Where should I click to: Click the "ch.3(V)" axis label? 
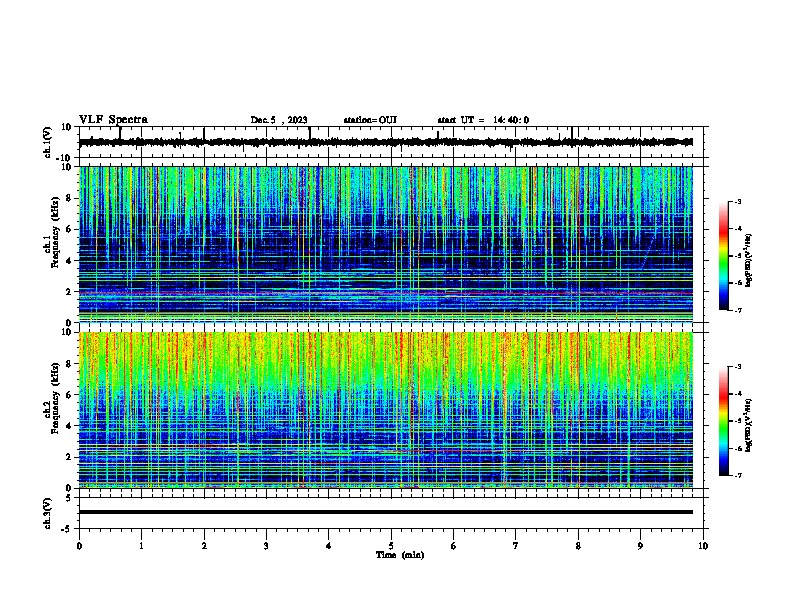48,513
